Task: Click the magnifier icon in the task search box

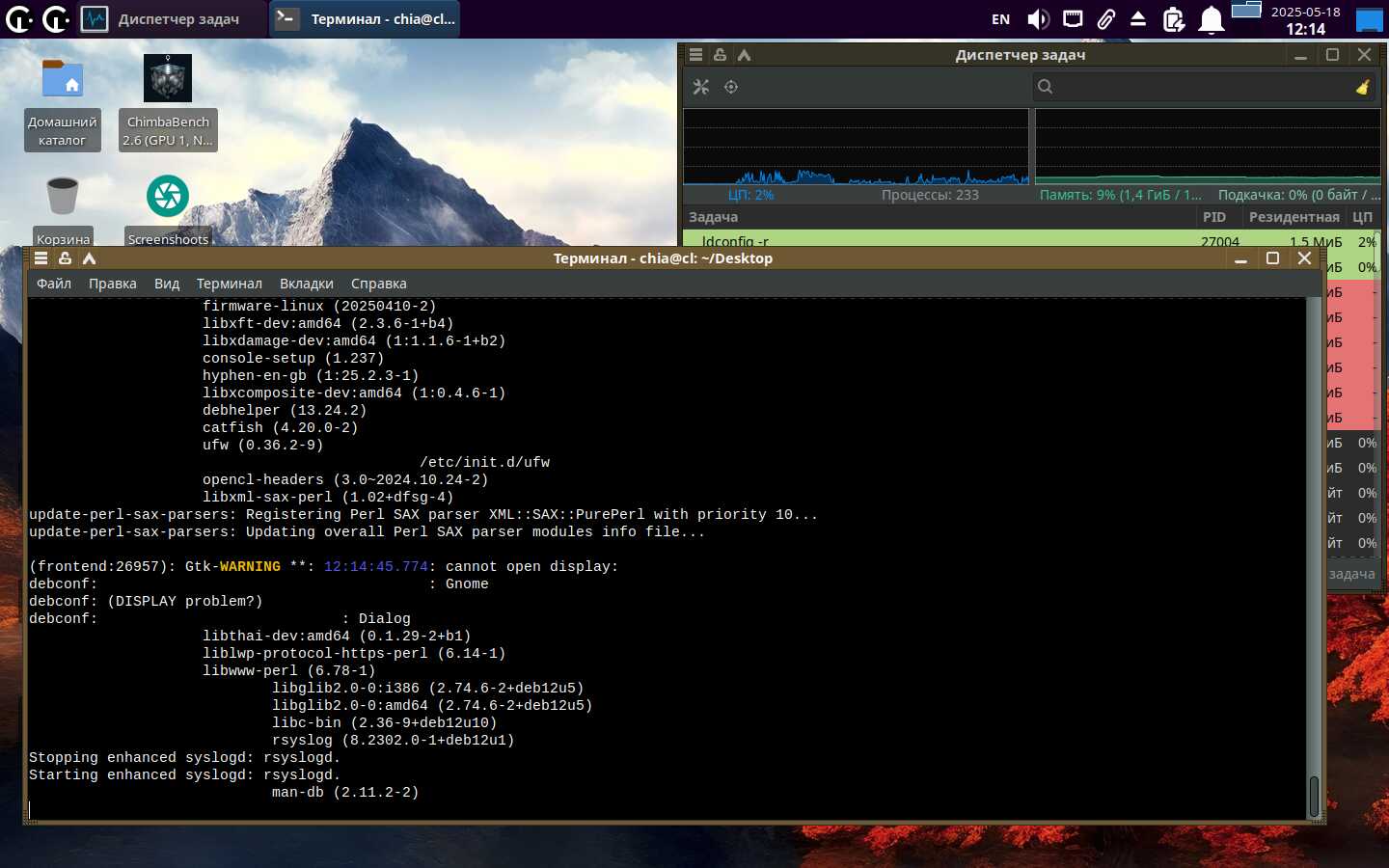Action: 1045,87
